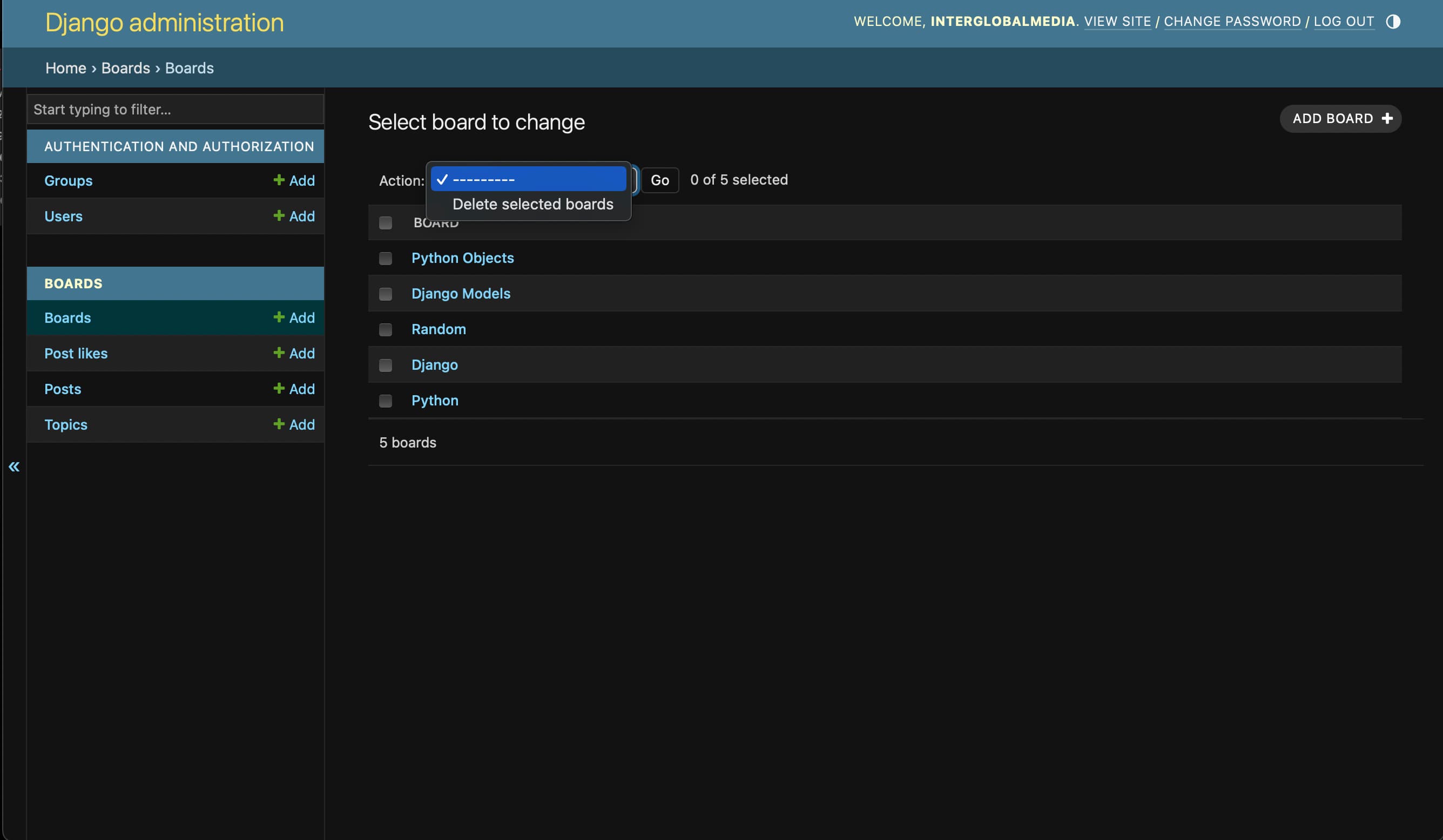The width and height of the screenshot is (1443, 840).
Task: Click the green plus icon next to Posts
Action: click(279, 388)
